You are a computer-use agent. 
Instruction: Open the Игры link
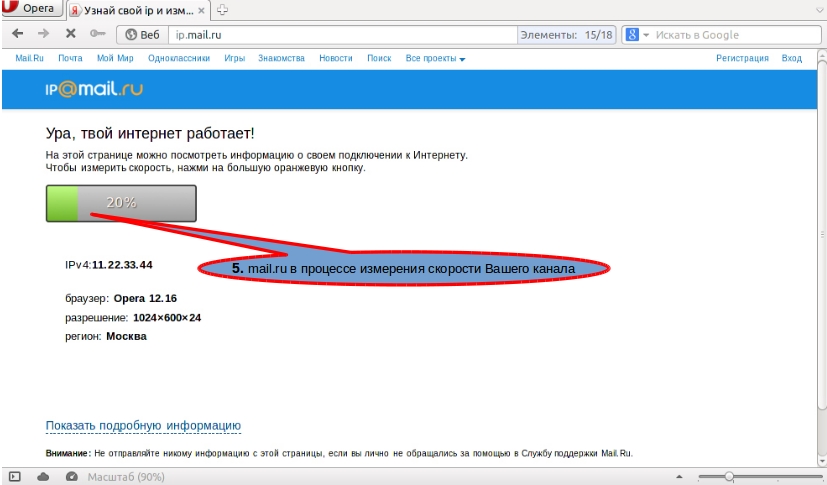[234, 58]
